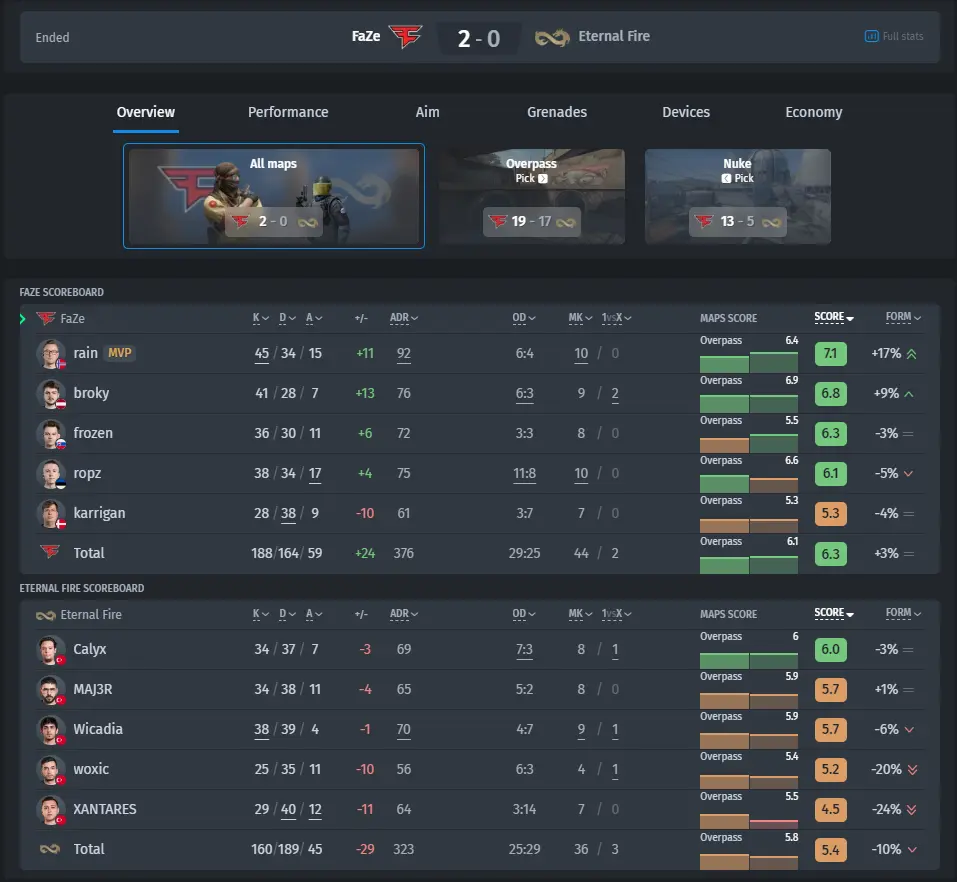The width and height of the screenshot is (957, 882).
Task: Click MAJ3R's player avatar
Action: (51, 690)
